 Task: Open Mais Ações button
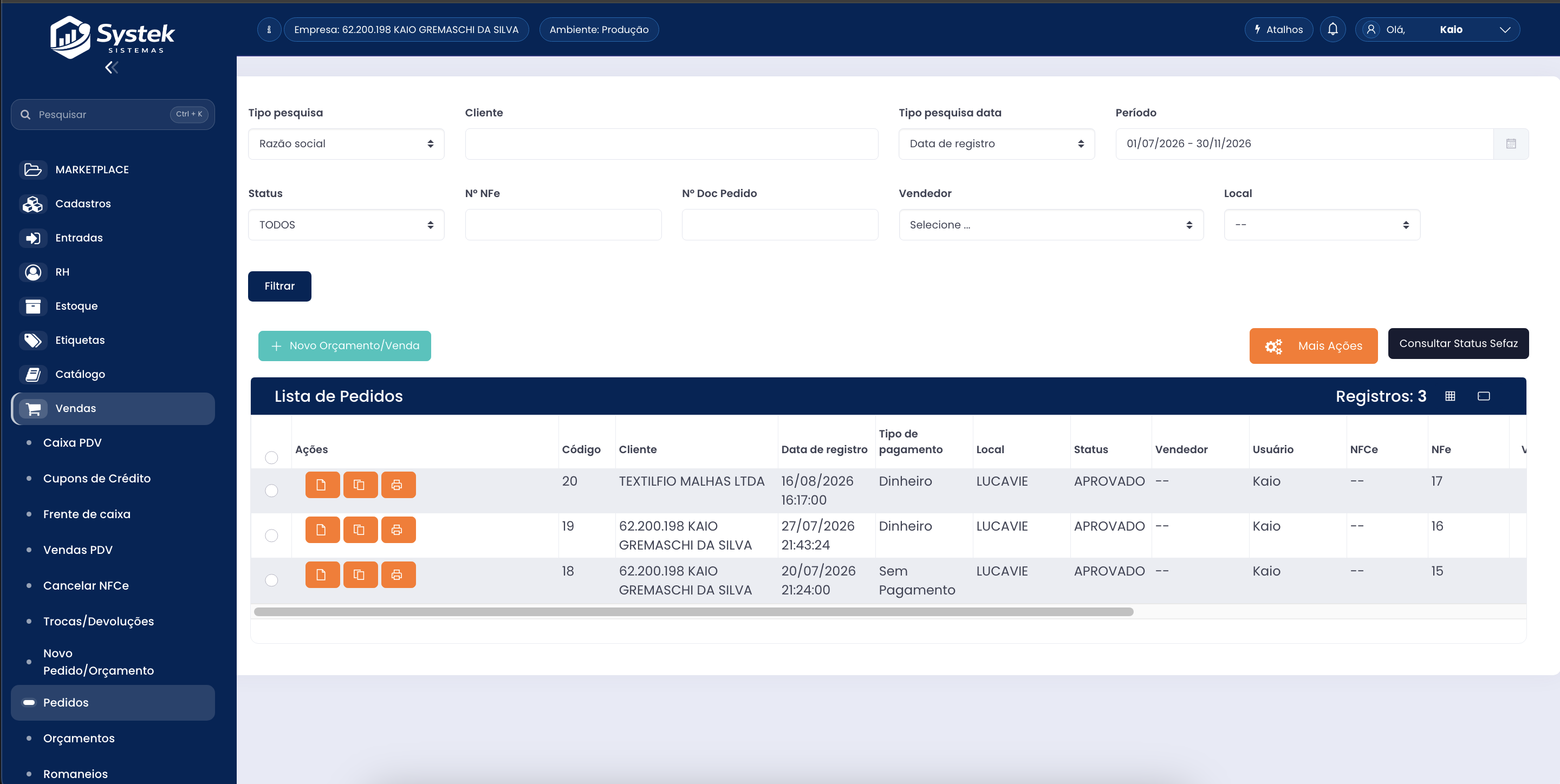pyautogui.click(x=1313, y=345)
